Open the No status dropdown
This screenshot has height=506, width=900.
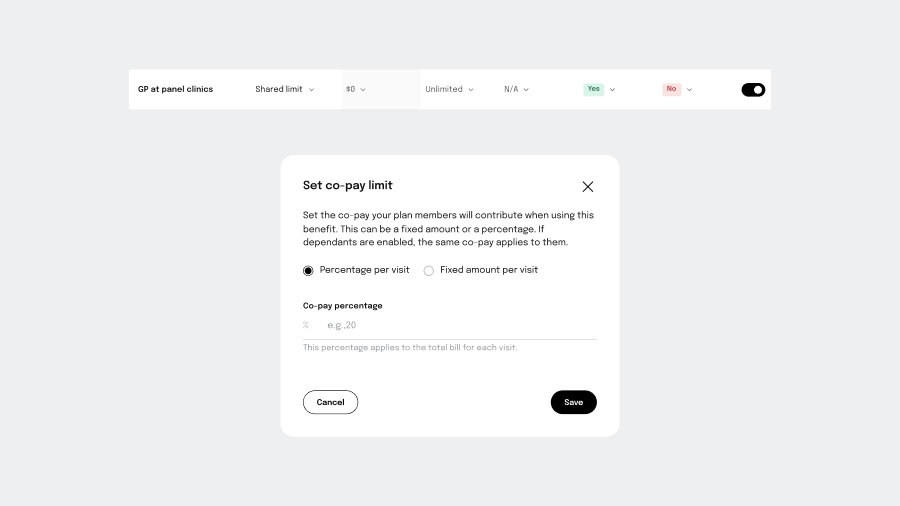[689, 89]
